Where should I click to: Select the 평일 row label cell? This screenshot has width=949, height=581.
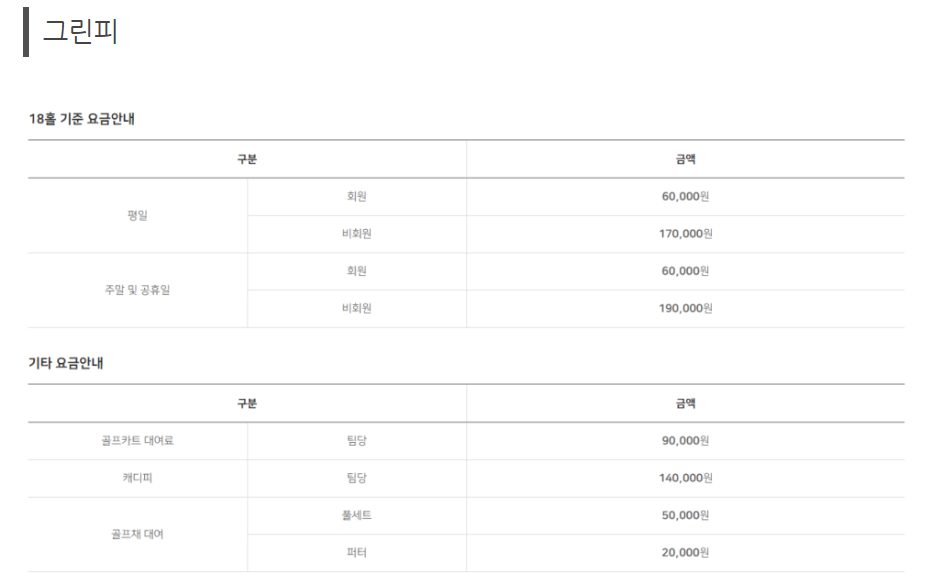(137, 215)
